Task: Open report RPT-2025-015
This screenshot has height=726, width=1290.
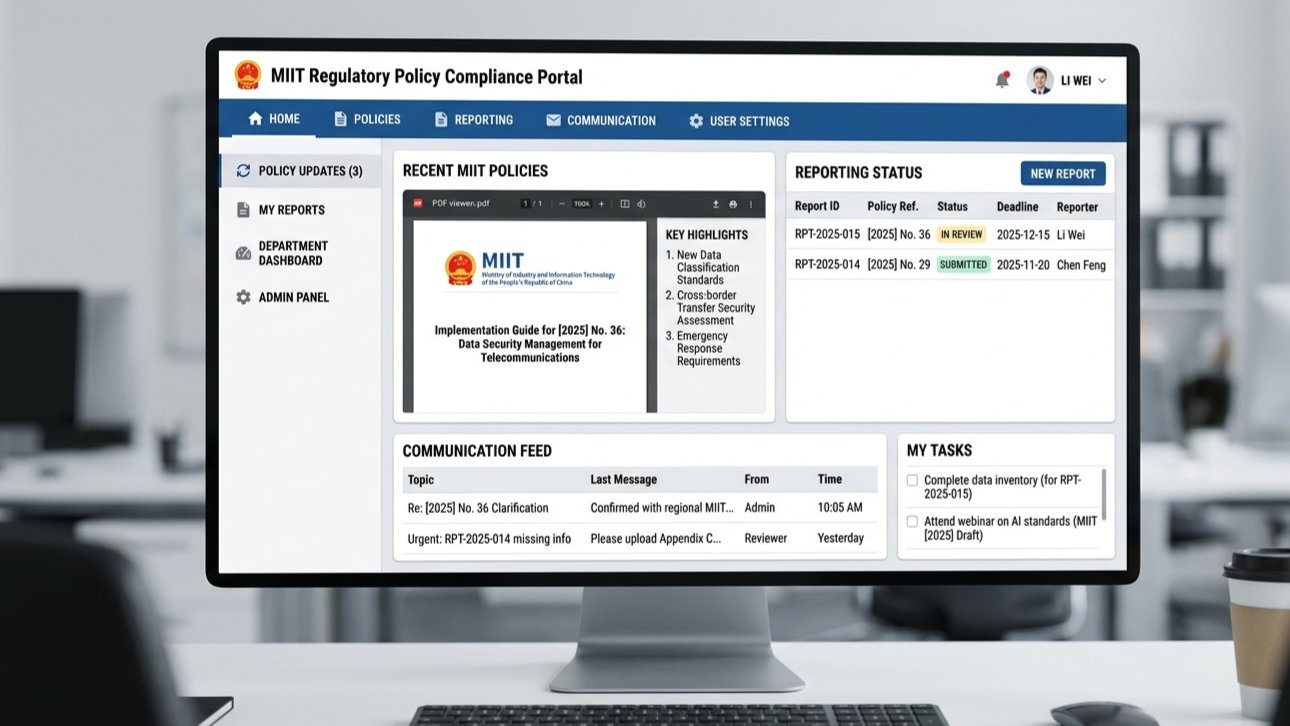Action: pyautogui.click(x=827, y=235)
